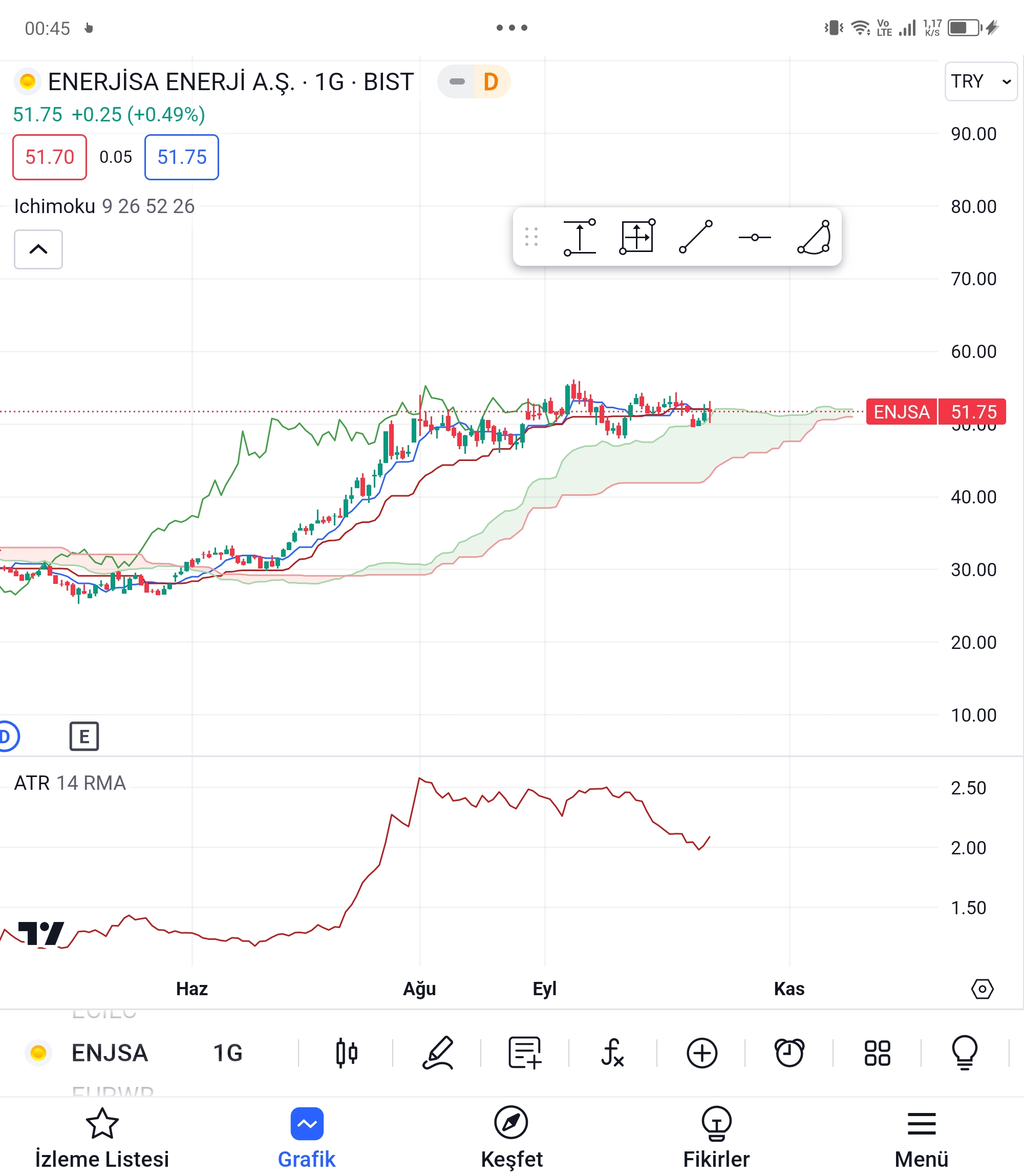This screenshot has width=1024, height=1176.
Task: Open the Fikirler tab
Action: pos(717,1138)
